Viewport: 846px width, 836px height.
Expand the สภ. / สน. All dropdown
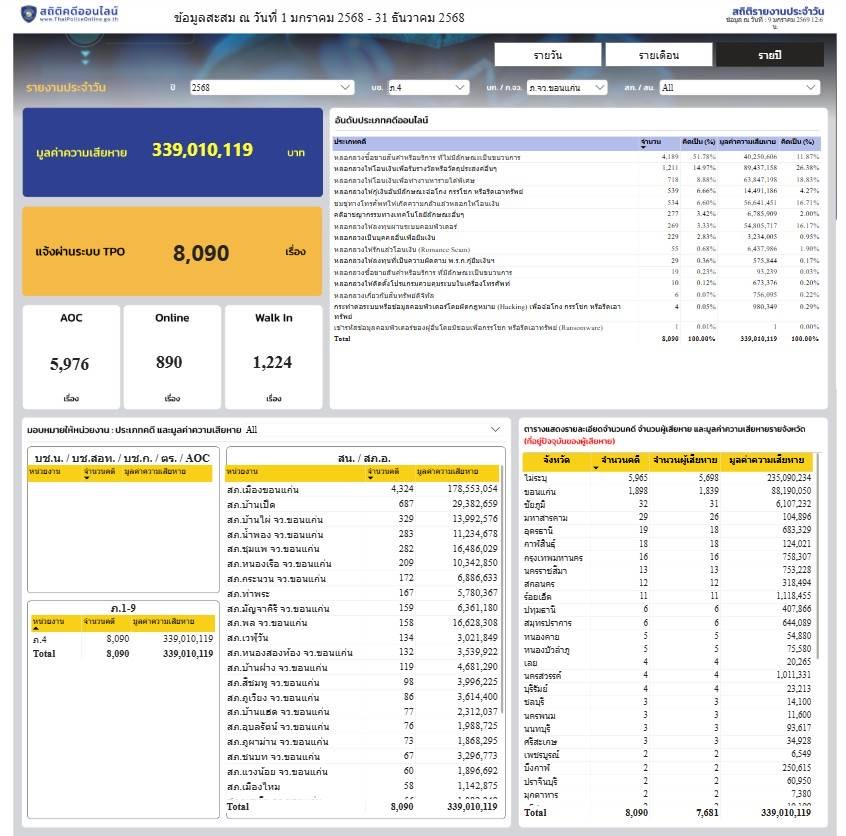[x=741, y=88]
